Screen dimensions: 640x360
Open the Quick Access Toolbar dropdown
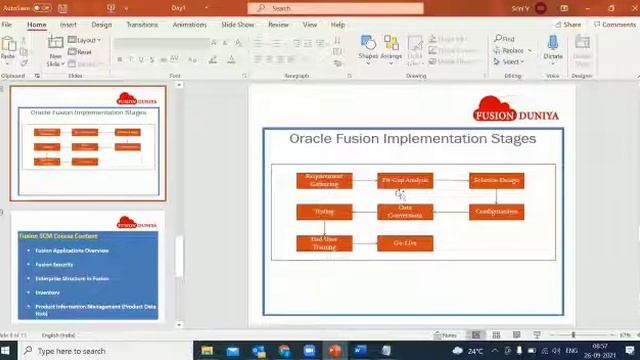127,8
